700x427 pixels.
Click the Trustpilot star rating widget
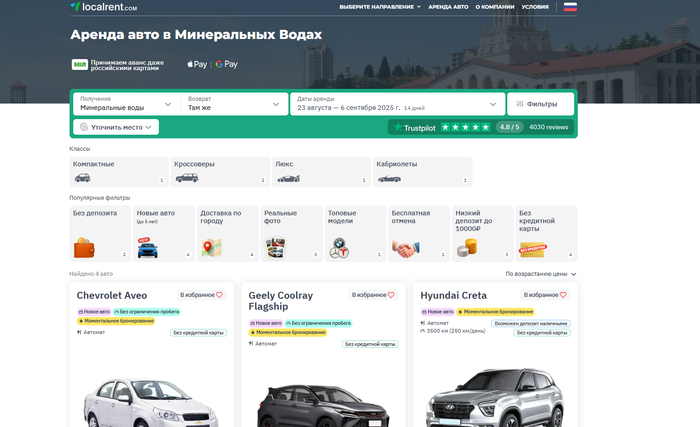[466, 127]
